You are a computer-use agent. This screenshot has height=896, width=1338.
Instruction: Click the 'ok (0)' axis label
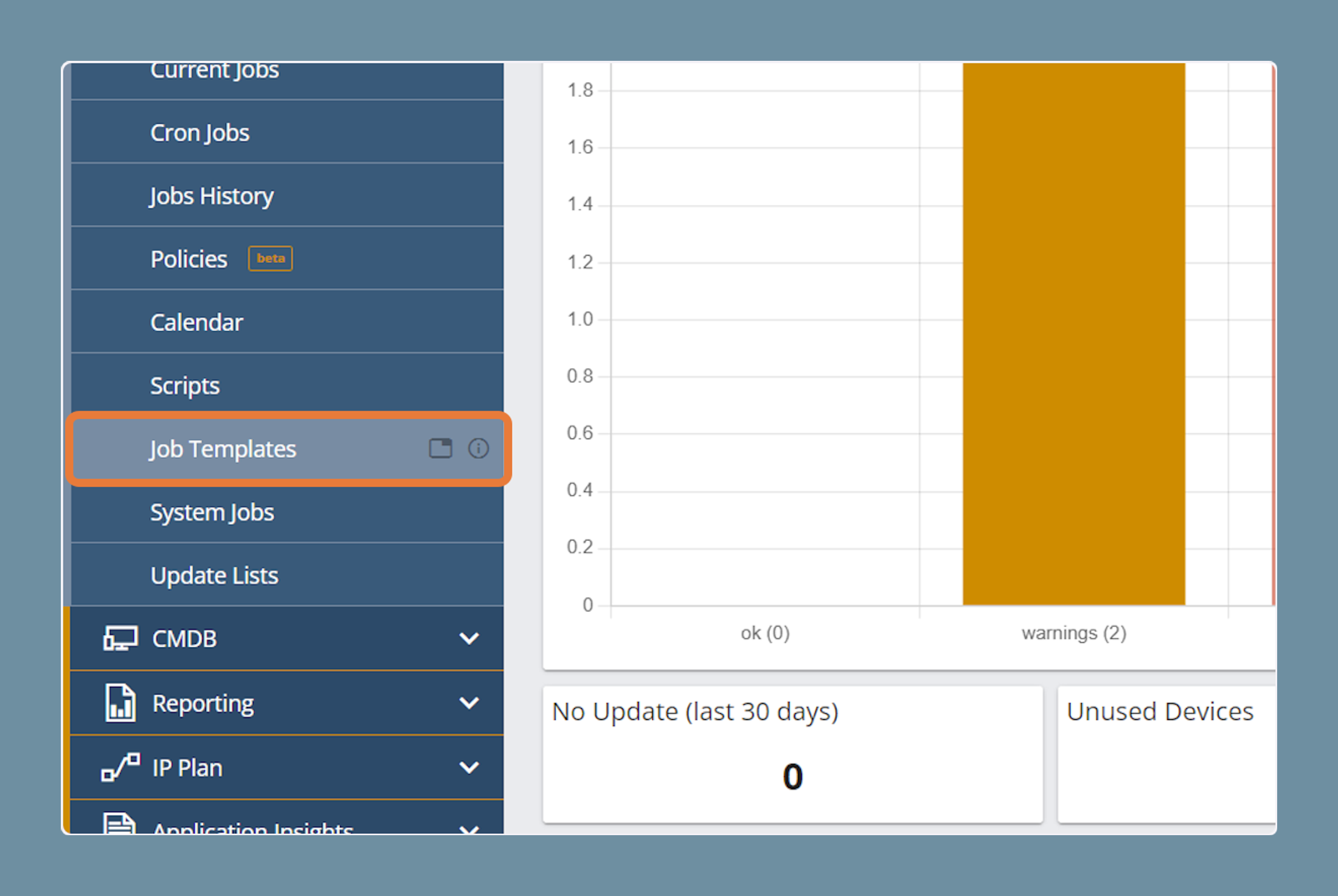(x=765, y=633)
